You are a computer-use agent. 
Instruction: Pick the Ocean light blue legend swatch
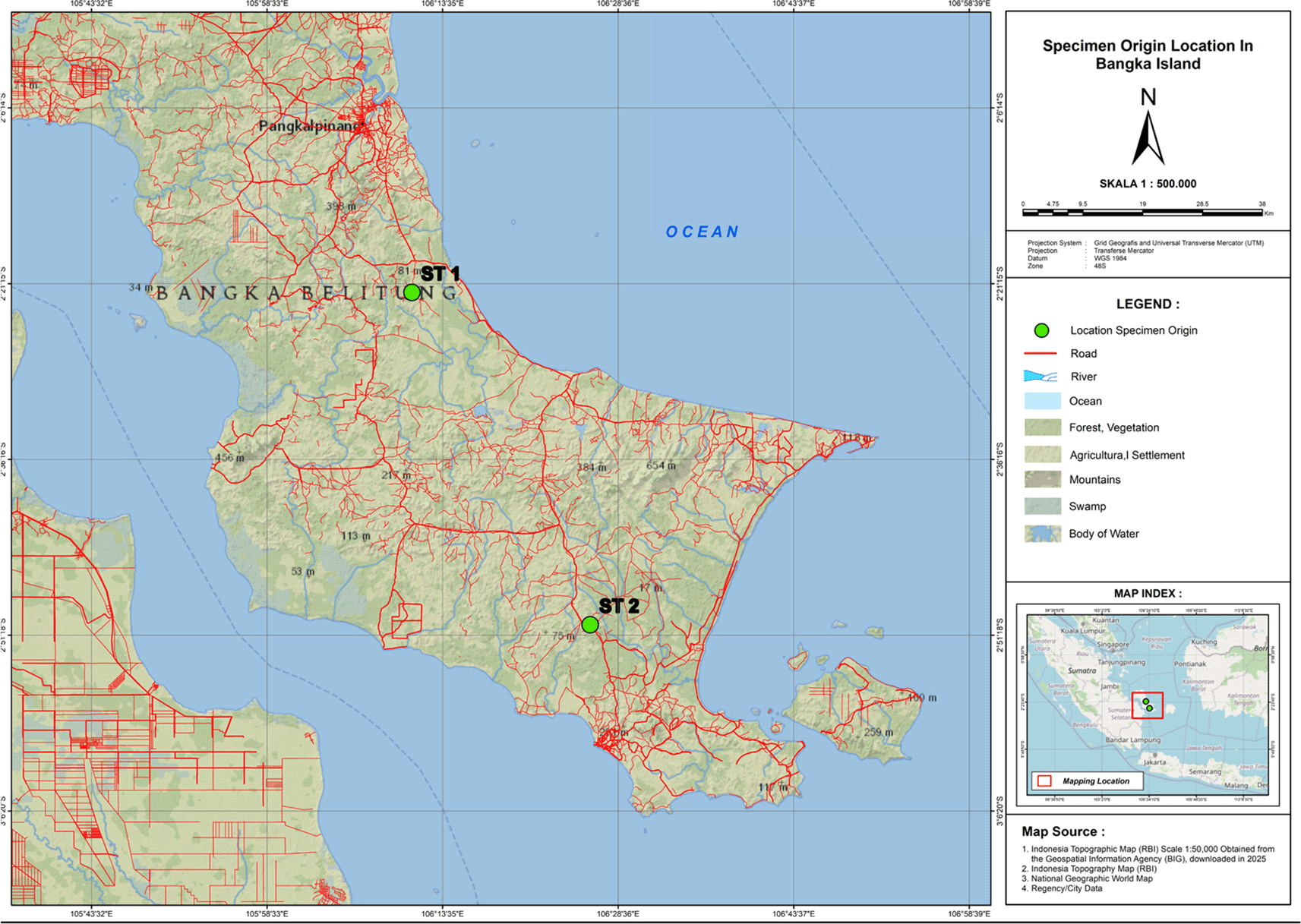pyautogui.click(x=1042, y=402)
